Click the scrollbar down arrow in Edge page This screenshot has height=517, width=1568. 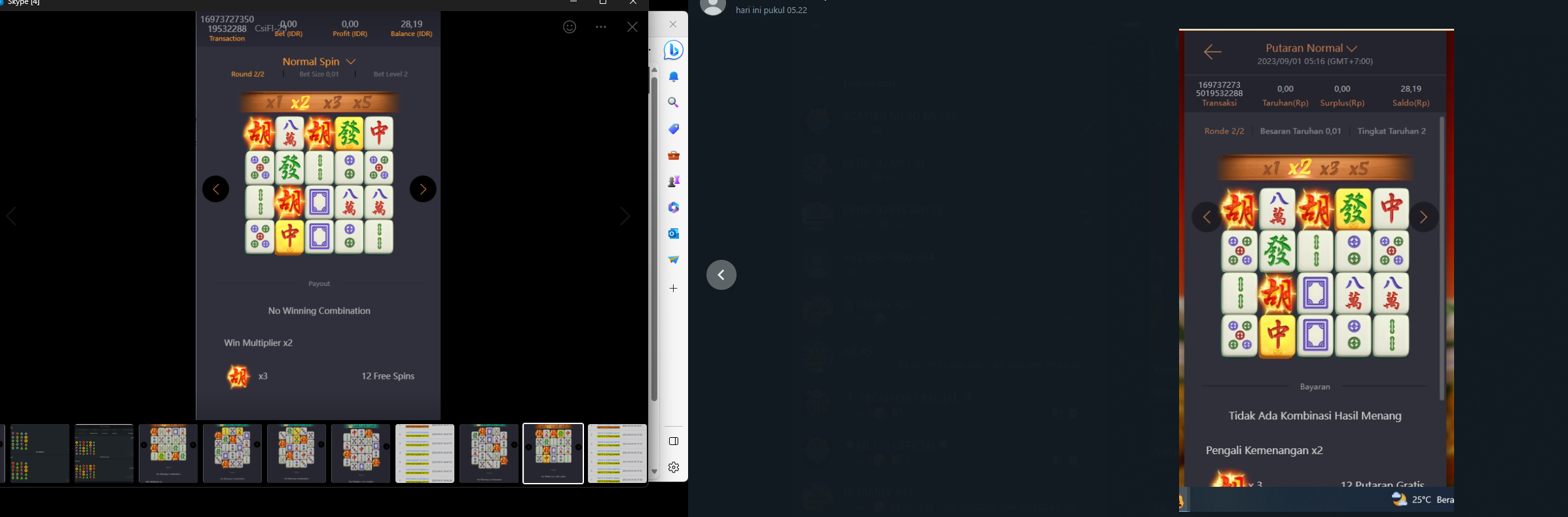654,471
